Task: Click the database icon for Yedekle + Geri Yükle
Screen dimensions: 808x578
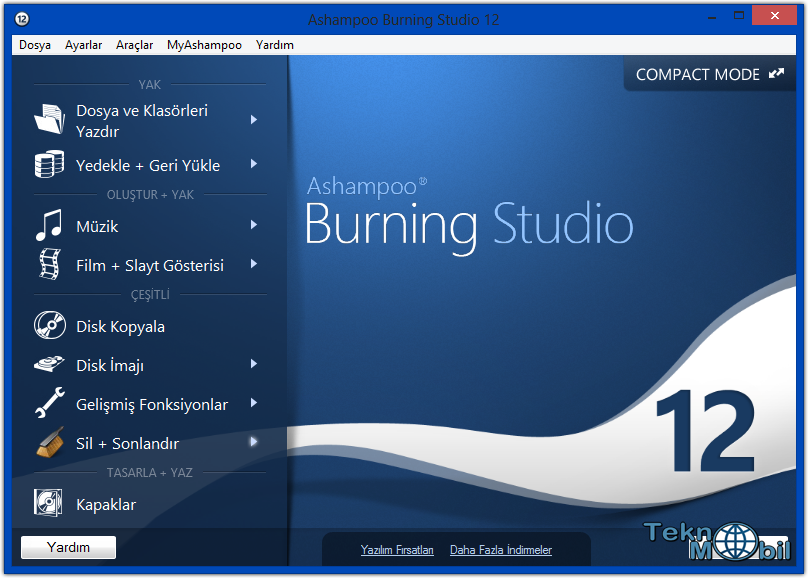Action: pyautogui.click(x=49, y=164)
